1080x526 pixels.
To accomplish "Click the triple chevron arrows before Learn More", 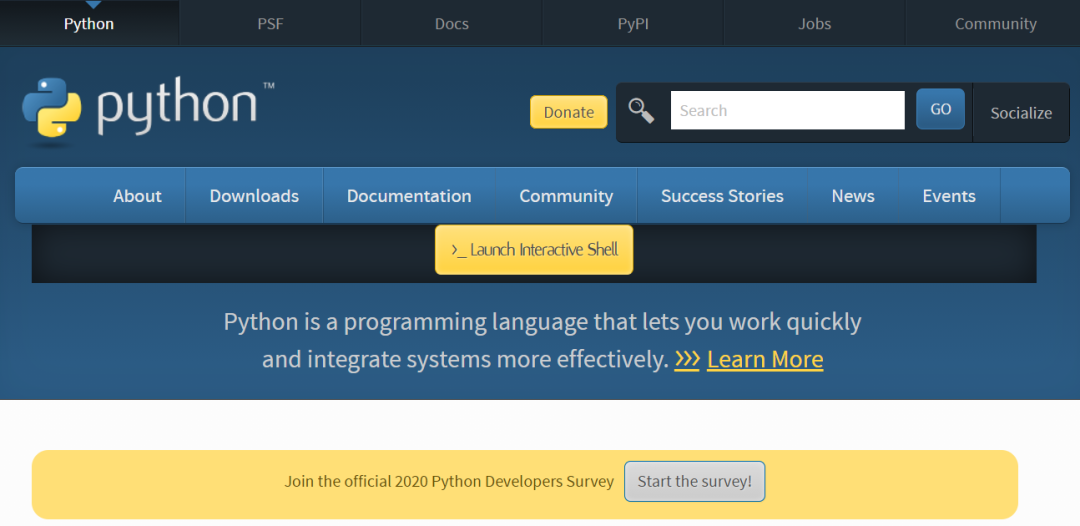I will (687, 359).
